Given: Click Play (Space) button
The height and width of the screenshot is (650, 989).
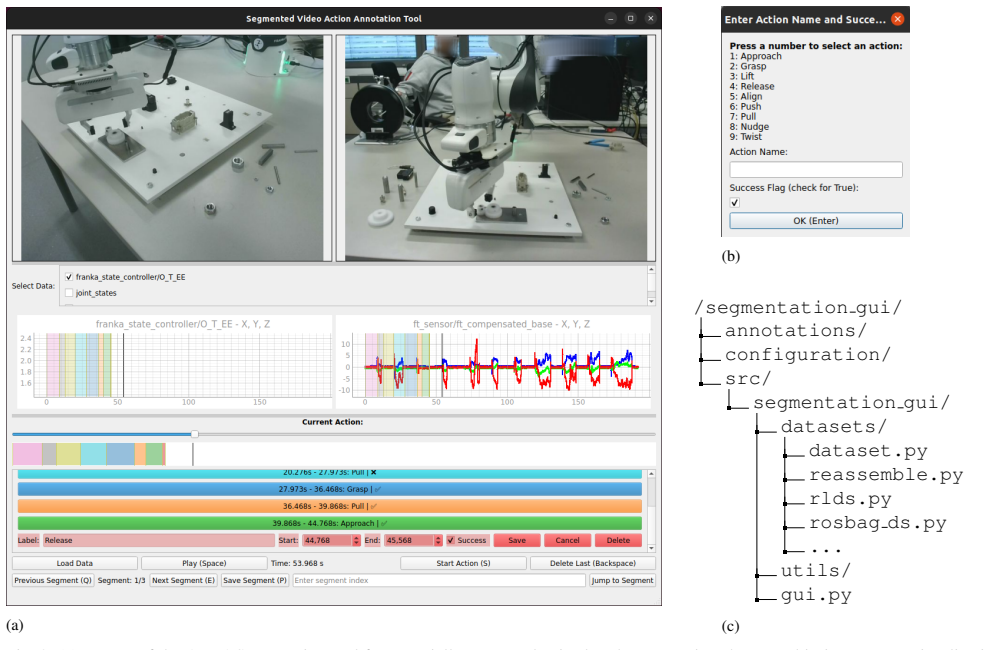Looking at the screenshot, I should (x=204, y=563).
